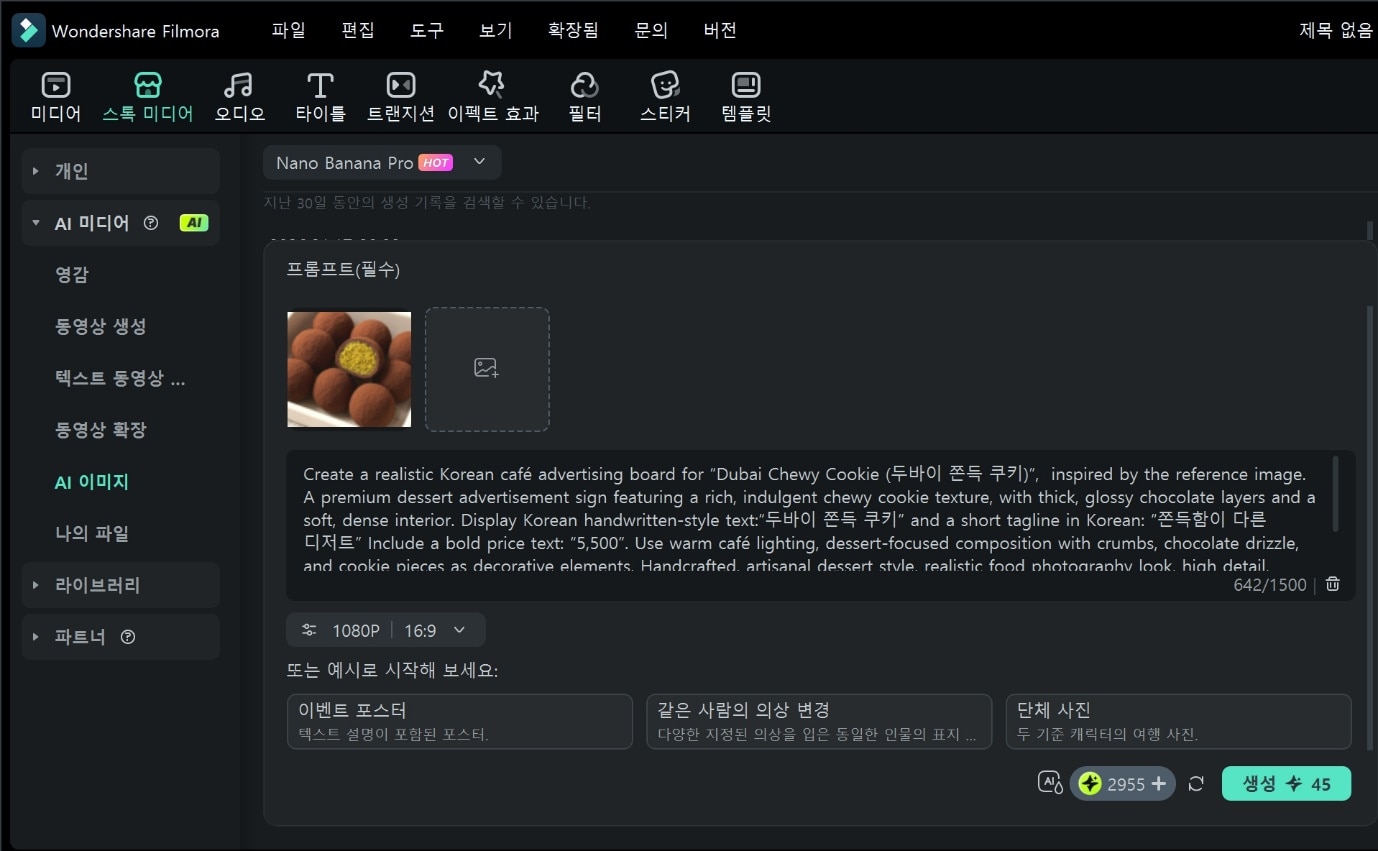
Task: Select the 오디오 (Audio) icon in toolbar
Action: tap(239, 96)
